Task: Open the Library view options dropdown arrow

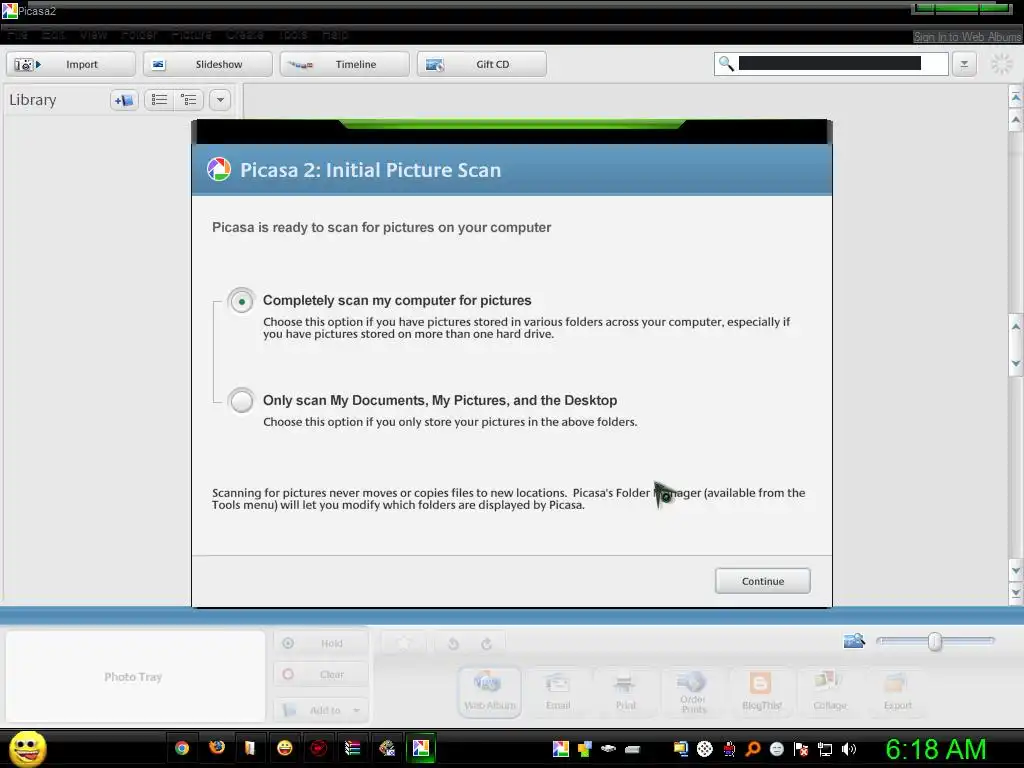Action: click(220, 100)
